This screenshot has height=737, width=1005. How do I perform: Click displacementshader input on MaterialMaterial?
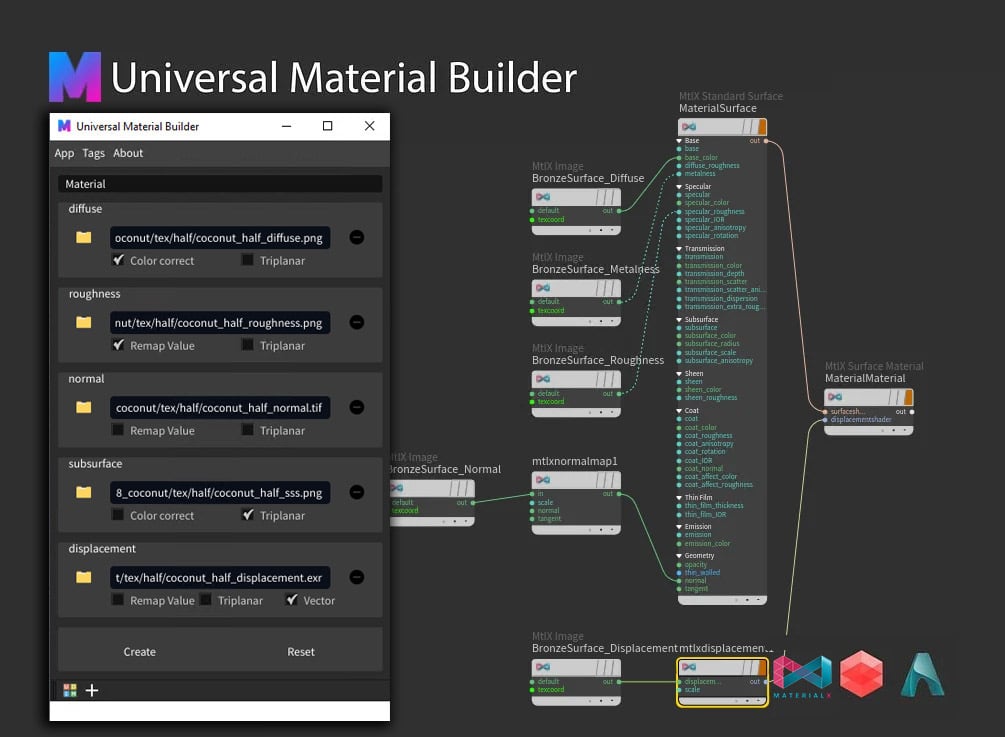[x=825, y=420]
